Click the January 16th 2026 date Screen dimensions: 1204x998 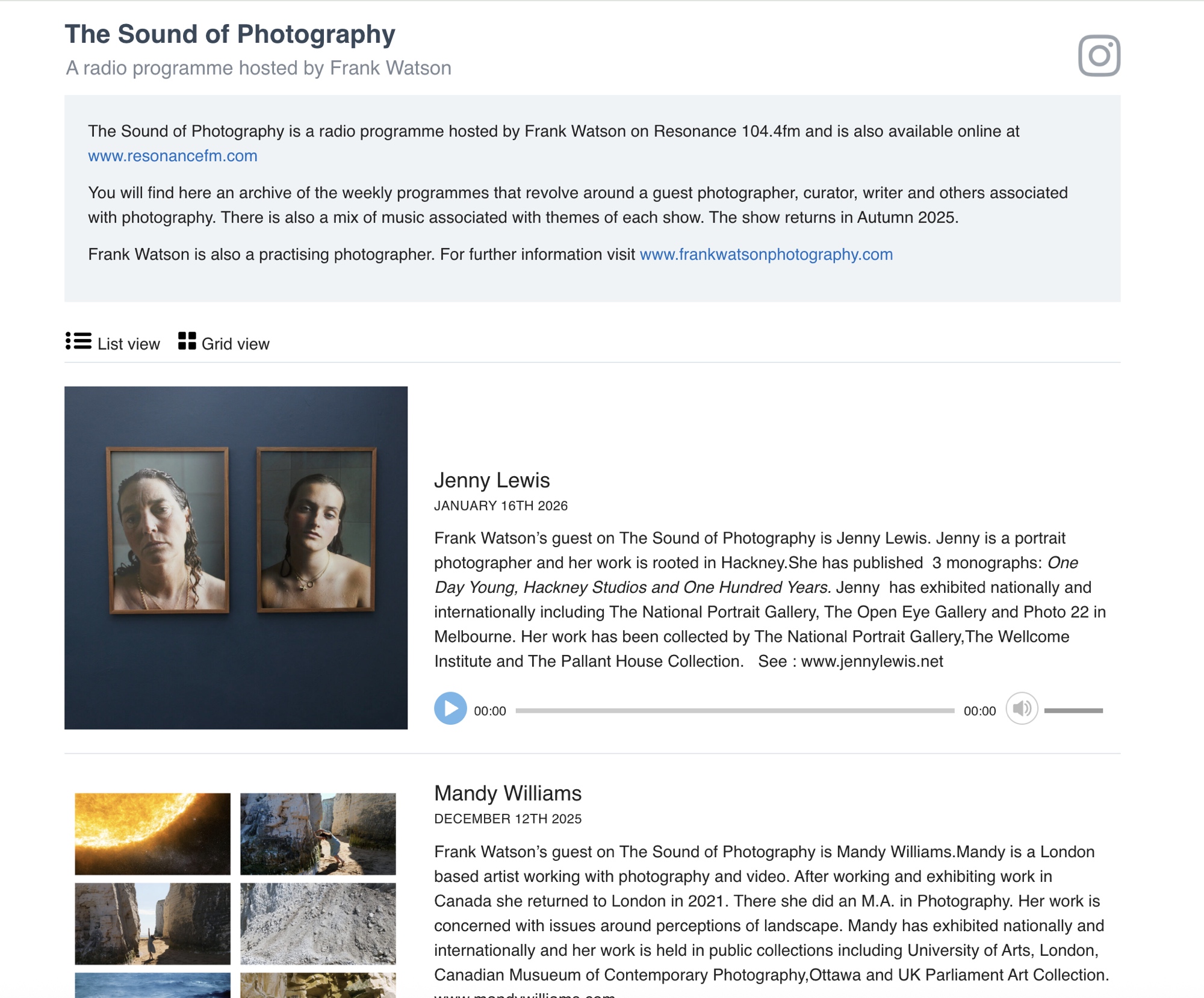click(500, 506)
